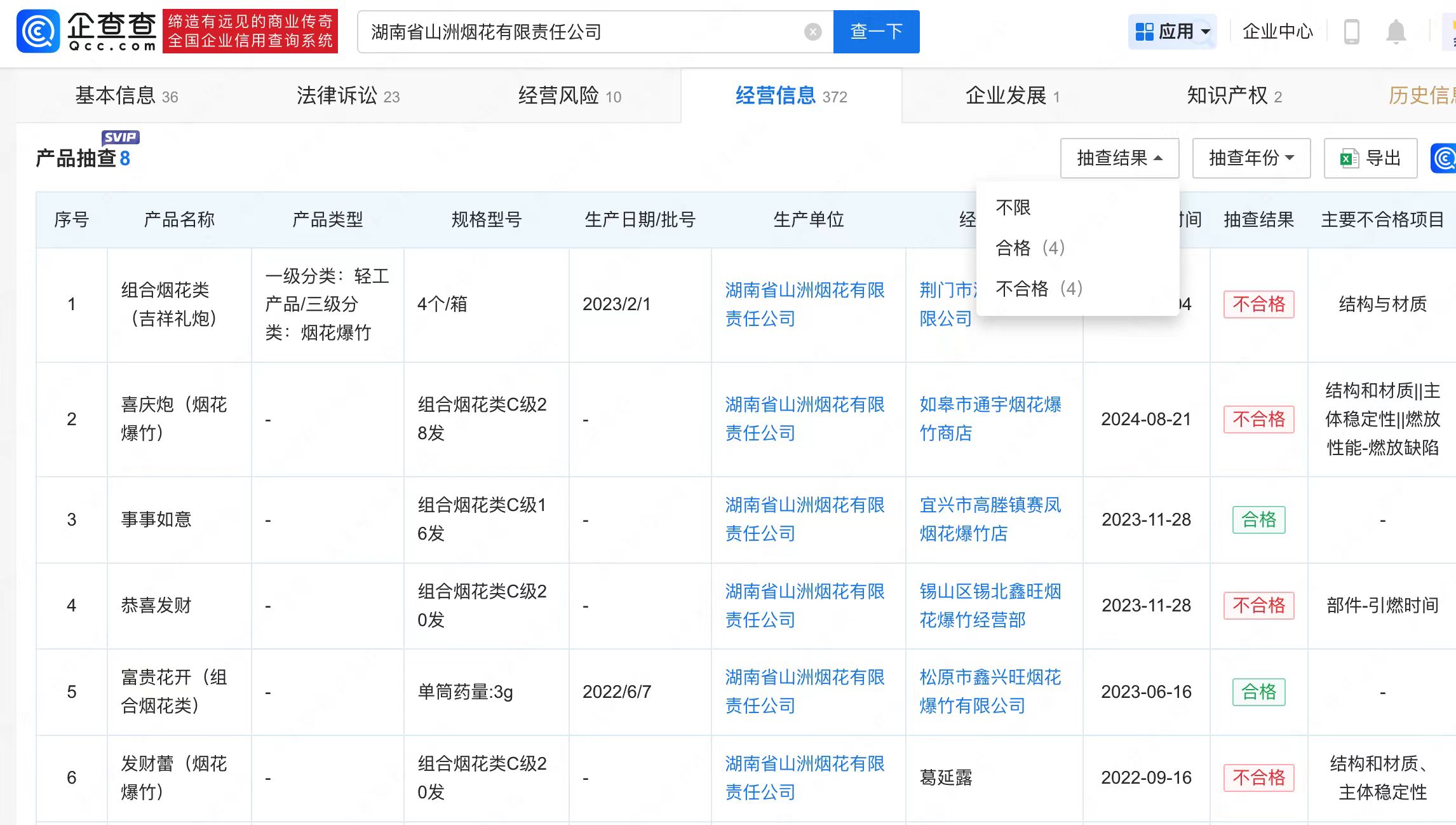Click the red 缔造有远见的商业传奇 slogan banner
Screen dimensions: 1456x825
point(250,31)
